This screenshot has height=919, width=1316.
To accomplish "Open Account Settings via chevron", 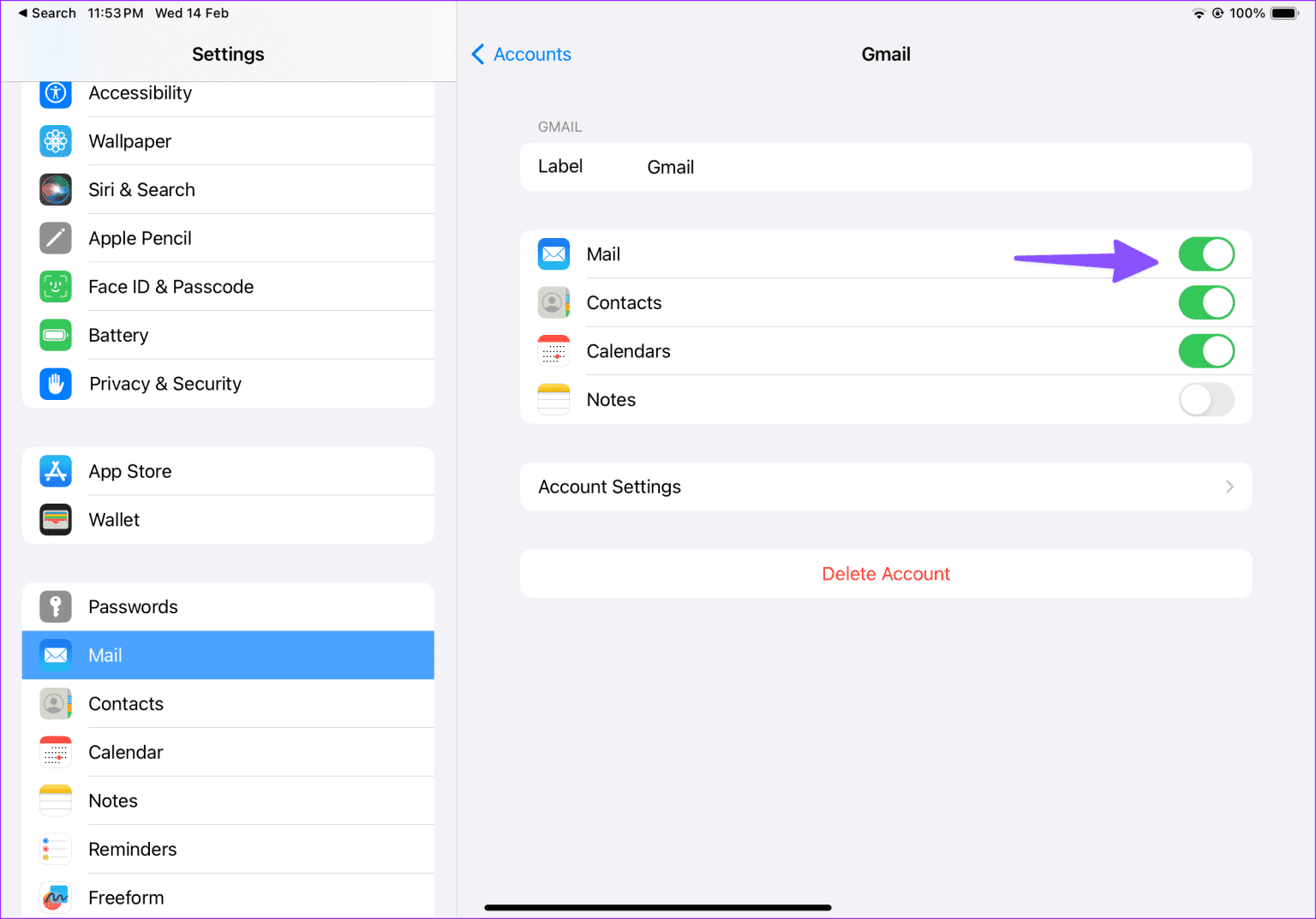I will pos(1229,486).
